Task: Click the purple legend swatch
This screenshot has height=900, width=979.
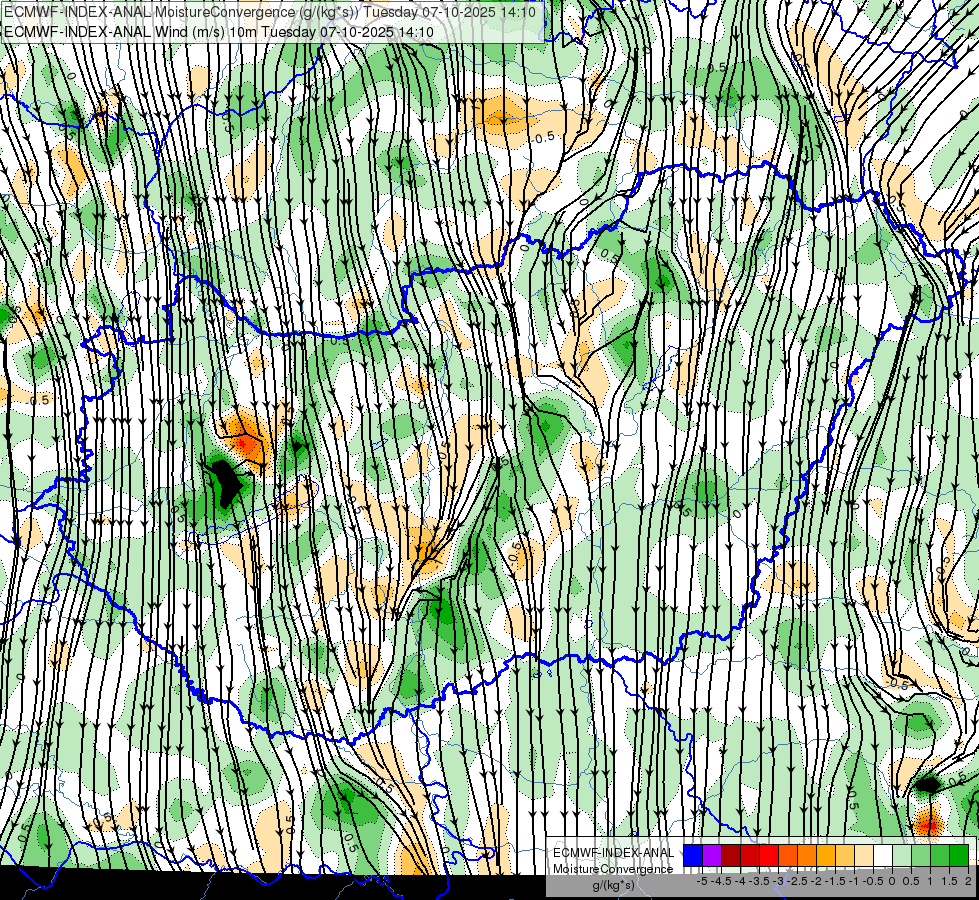Action: pyautogui.click(x=712, y=855)
